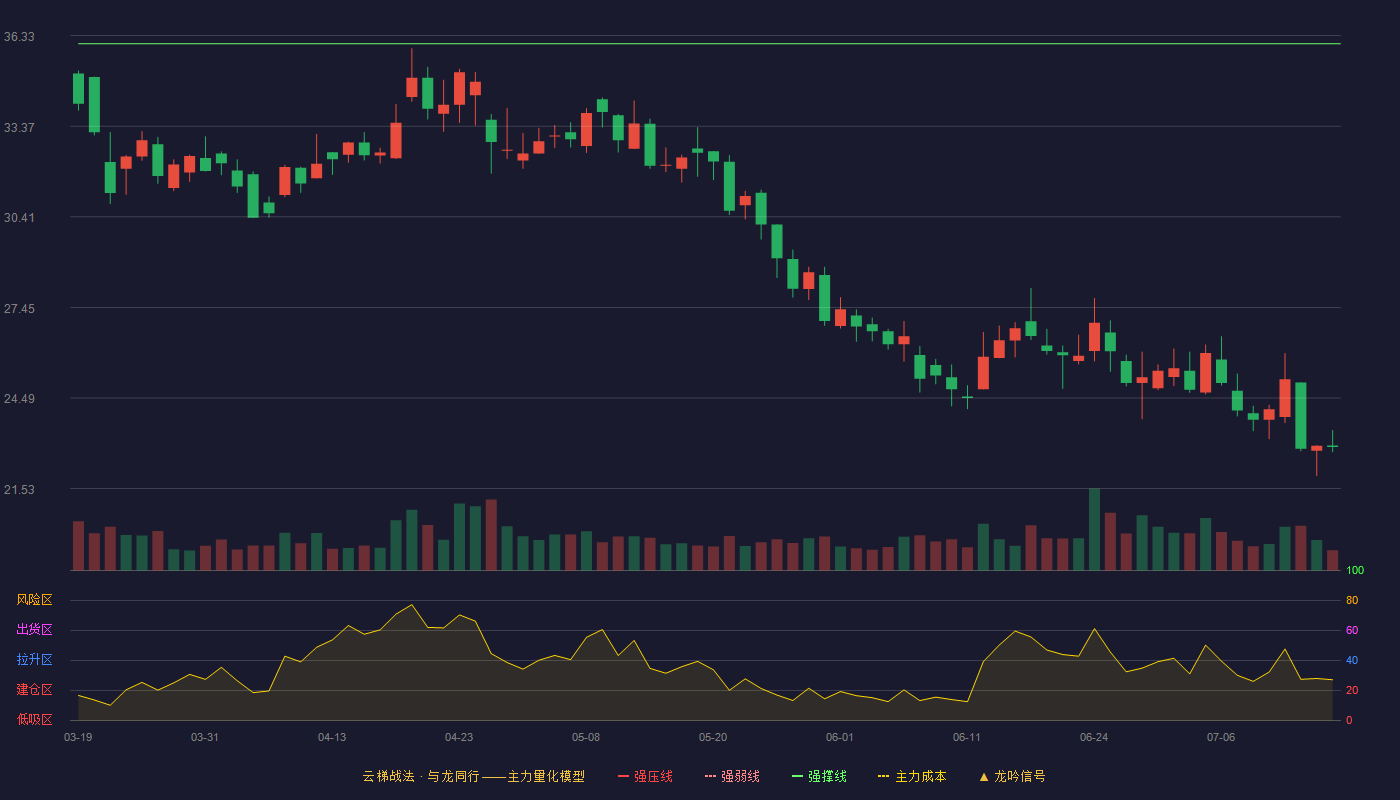Click the 27.45 price axis label

[x=19, y=309]
